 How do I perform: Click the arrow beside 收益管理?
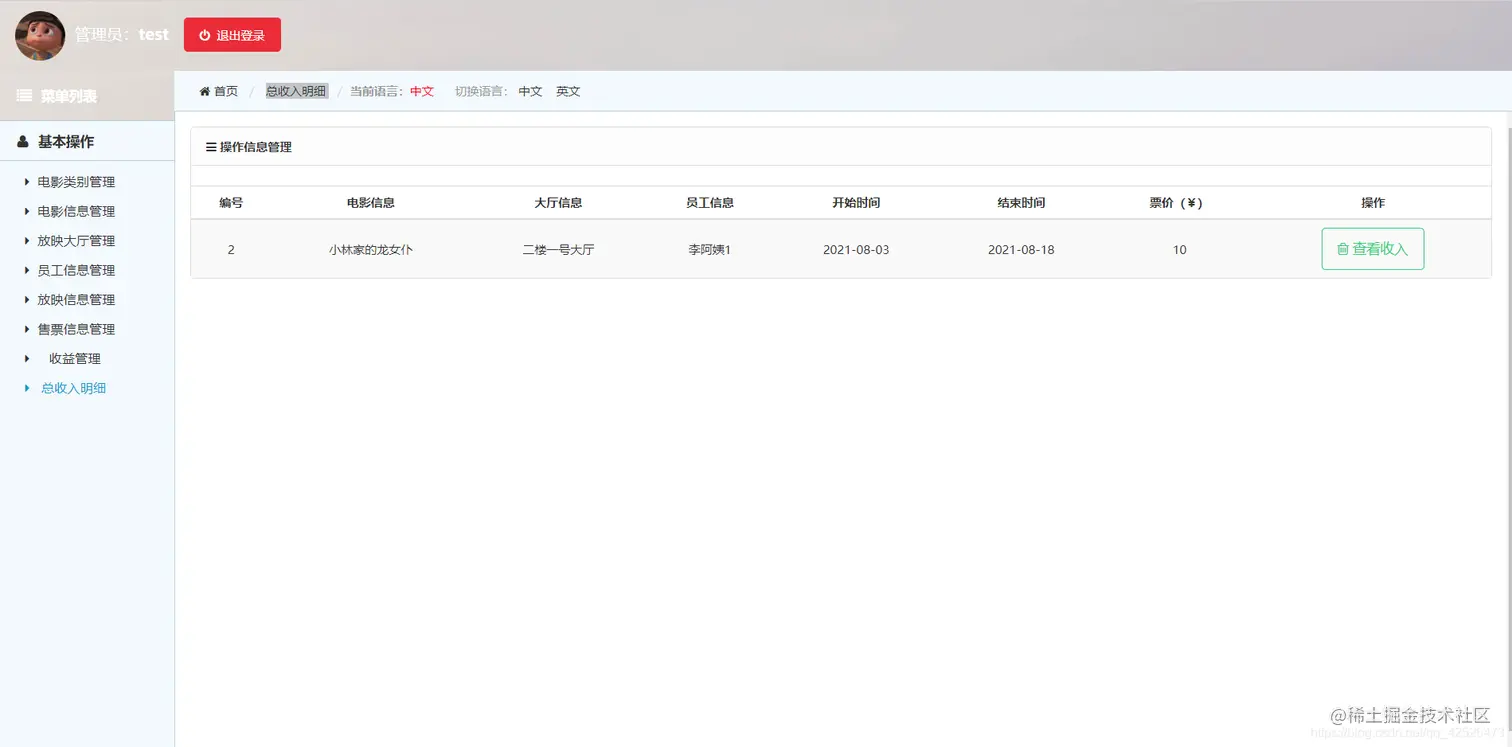[x=27, y=359]
